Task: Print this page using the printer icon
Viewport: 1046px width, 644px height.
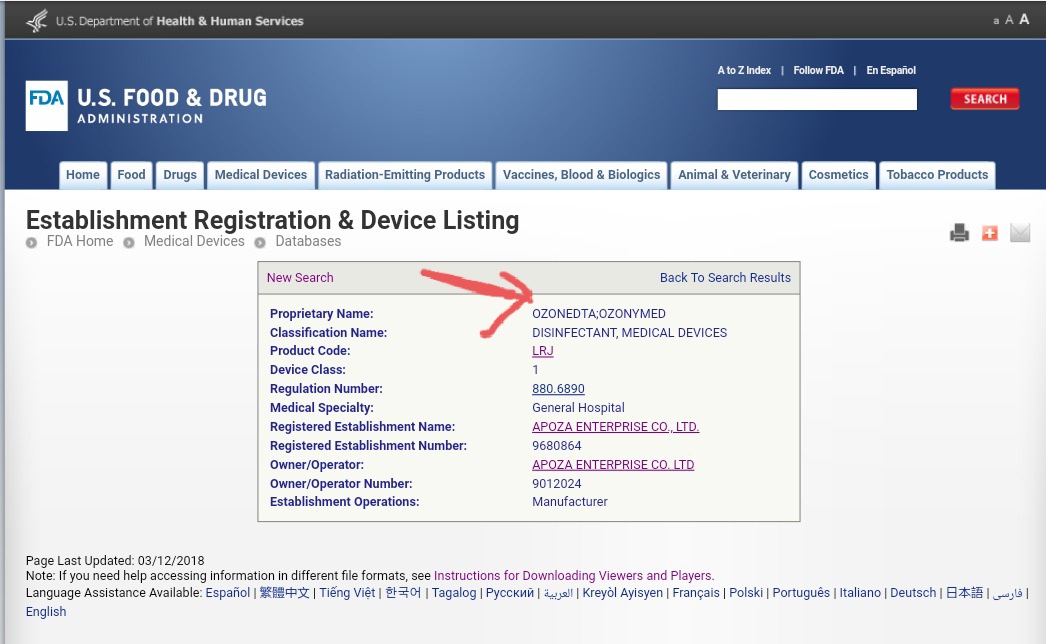Action: 959,233
